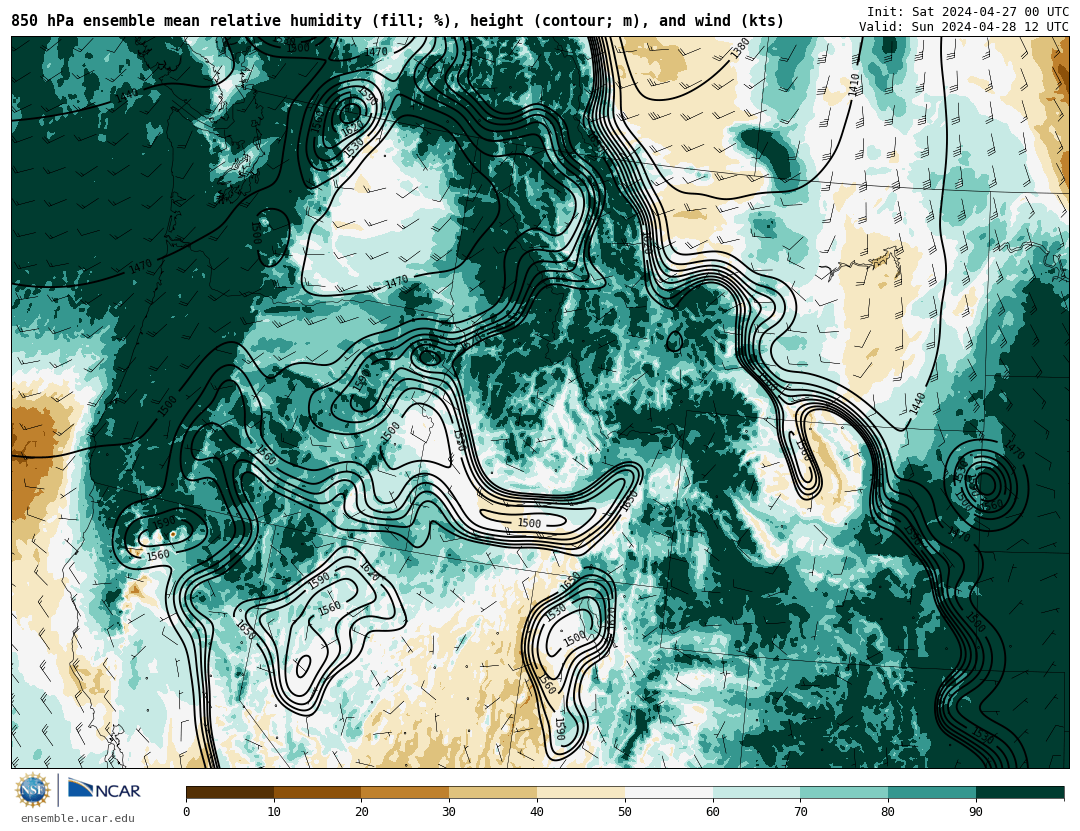1080x831 pixels.
Task: Click the colorbar tick label "20"
Action: click(362, 812)
